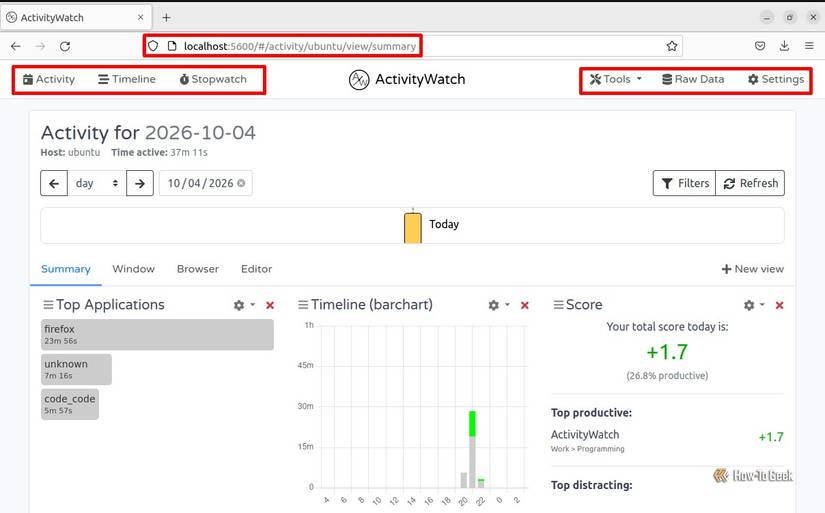Select the unknown application bar

pyautogui.click(x=76, y=369)
